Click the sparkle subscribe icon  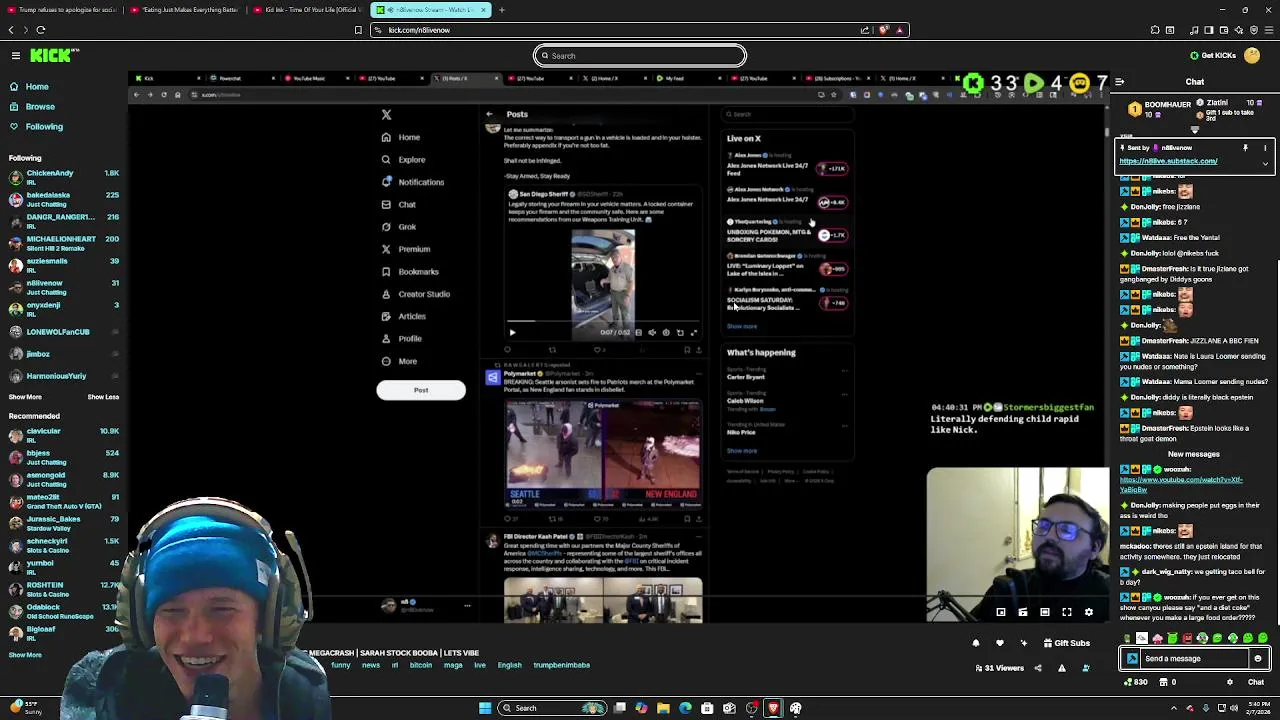tap(1023, 643)
